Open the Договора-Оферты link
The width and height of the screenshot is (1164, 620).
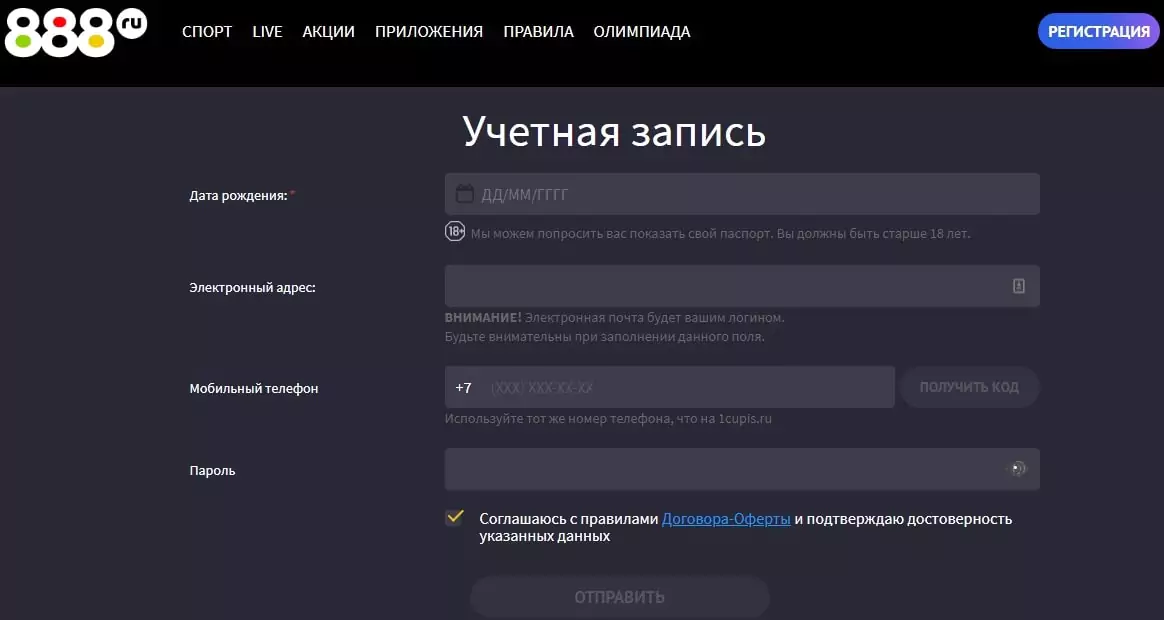(x=726, y=519)
